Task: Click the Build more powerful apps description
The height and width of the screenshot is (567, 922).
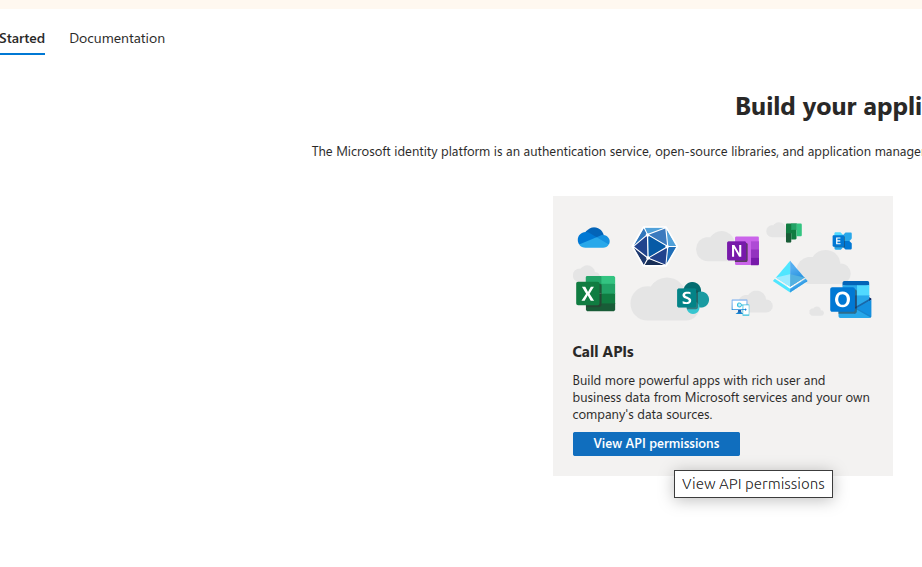Action: click(721, 398)
